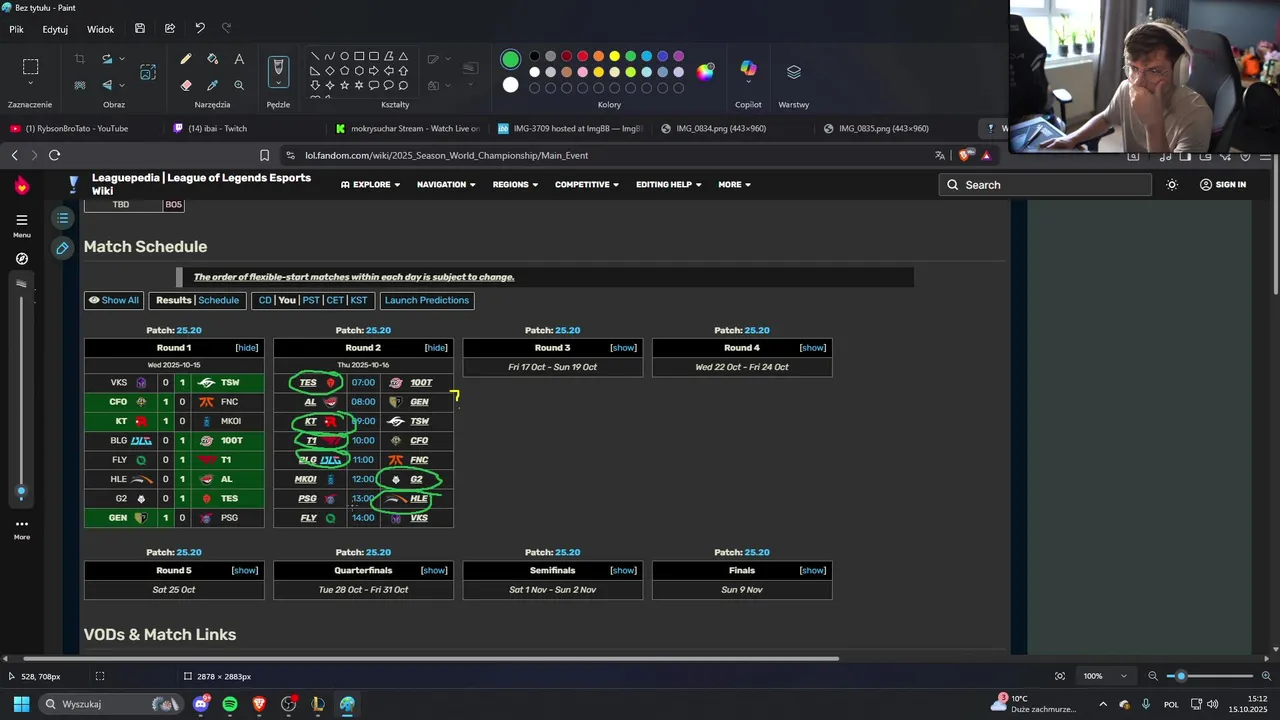The height and width of the screenshot is (720, 1280).
Task: Click the SIGN IN link
Action: [1222, 185]
